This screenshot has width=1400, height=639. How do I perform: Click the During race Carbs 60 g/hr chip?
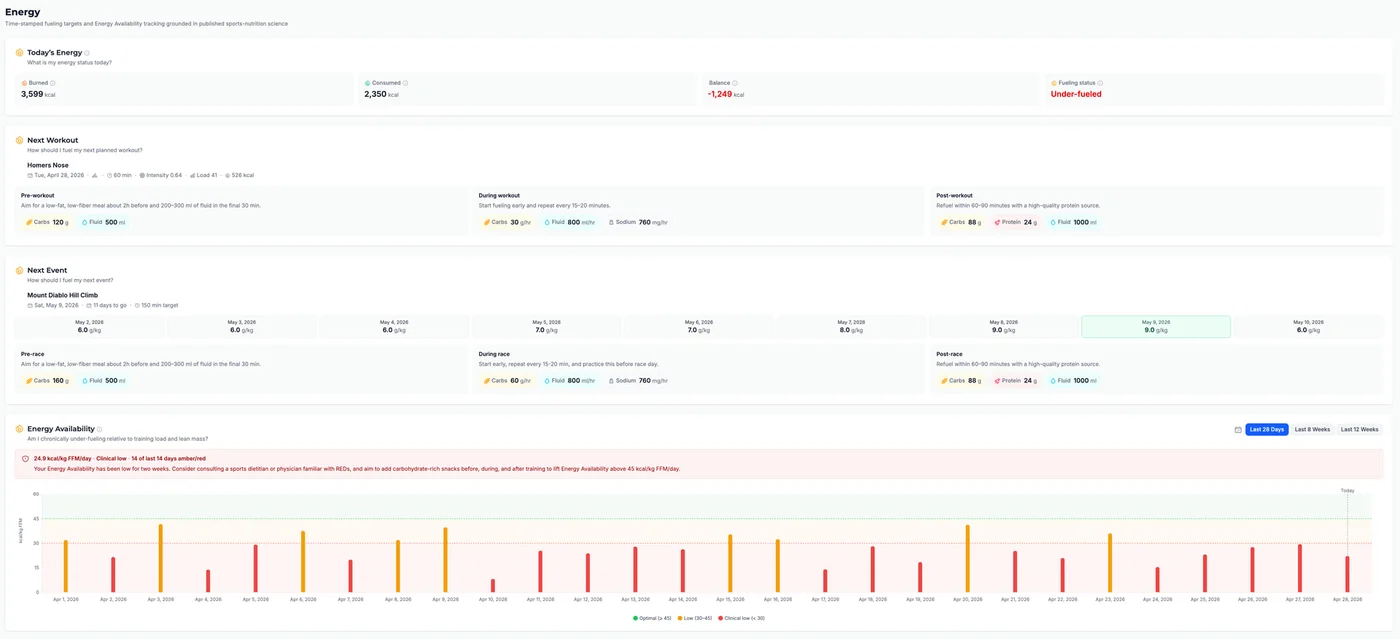click(x=507, y=381)
